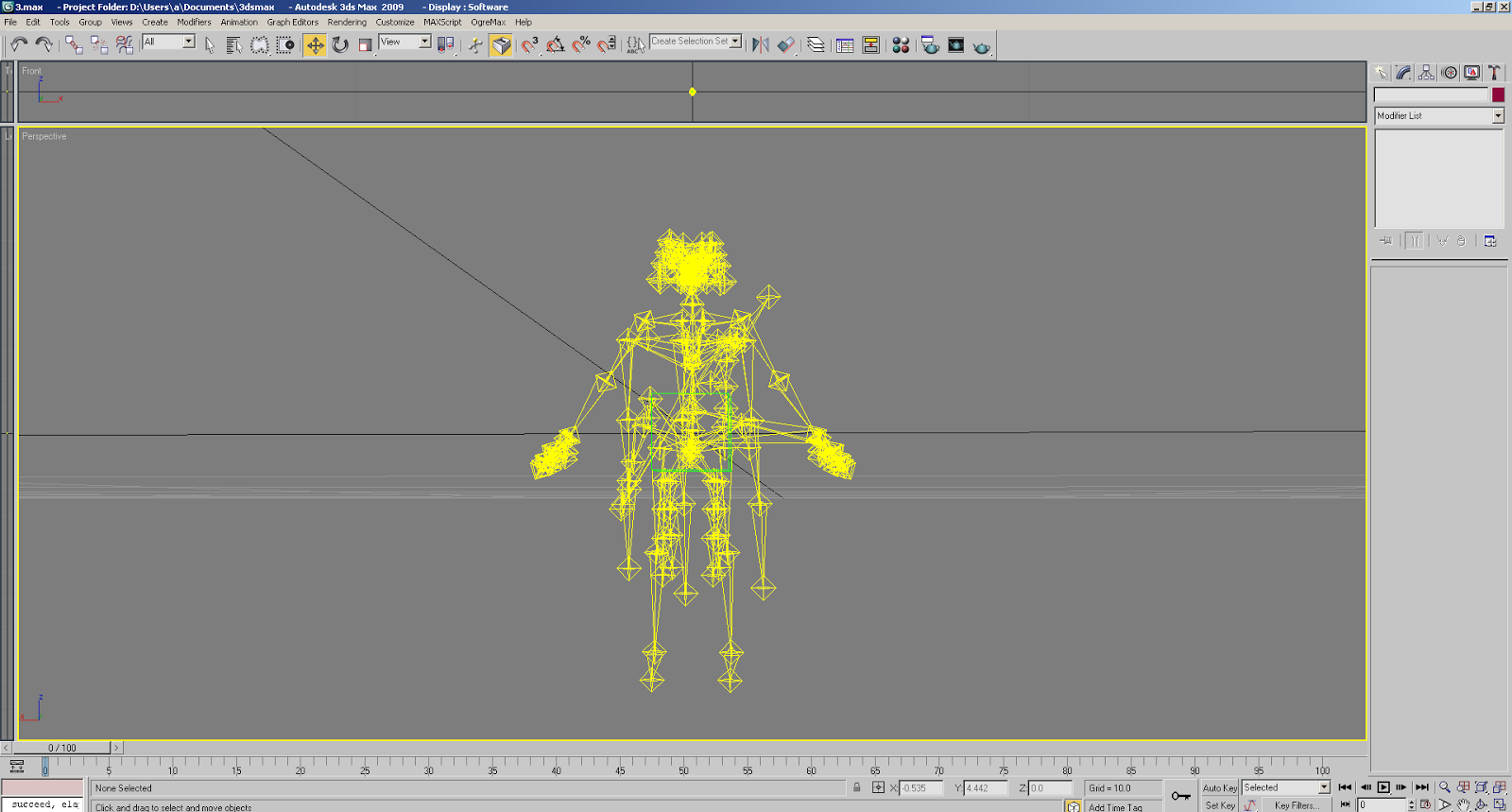Viewport: 1512px width, 812px height.
Task: Open the OgreMax menu
Action: pos(489,22)
